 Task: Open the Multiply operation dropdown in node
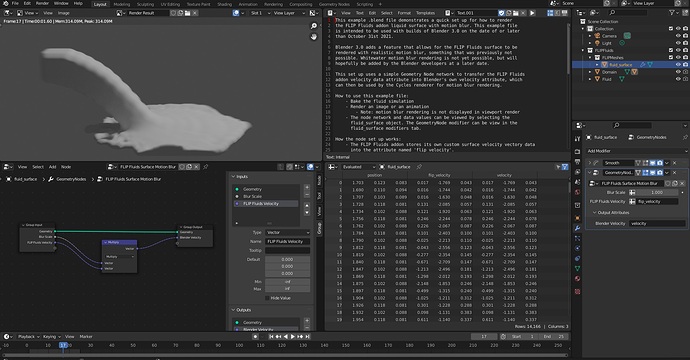coord(119,257)
